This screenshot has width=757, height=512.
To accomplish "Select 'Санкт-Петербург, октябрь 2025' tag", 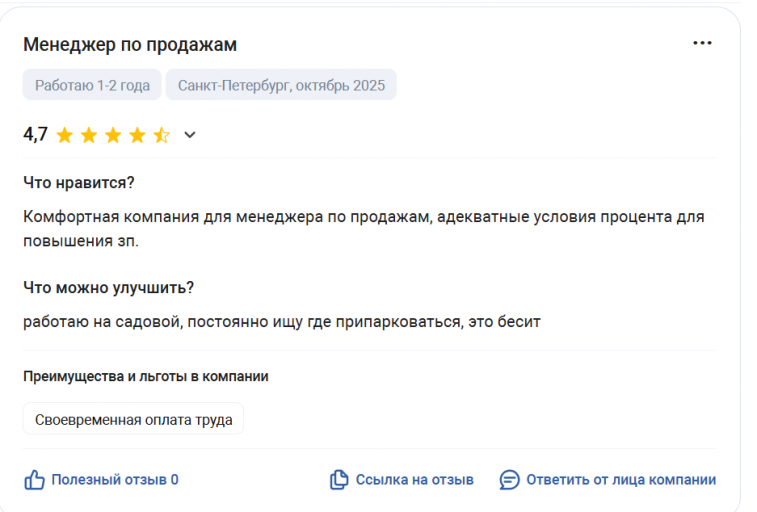I will click(281, 85).
